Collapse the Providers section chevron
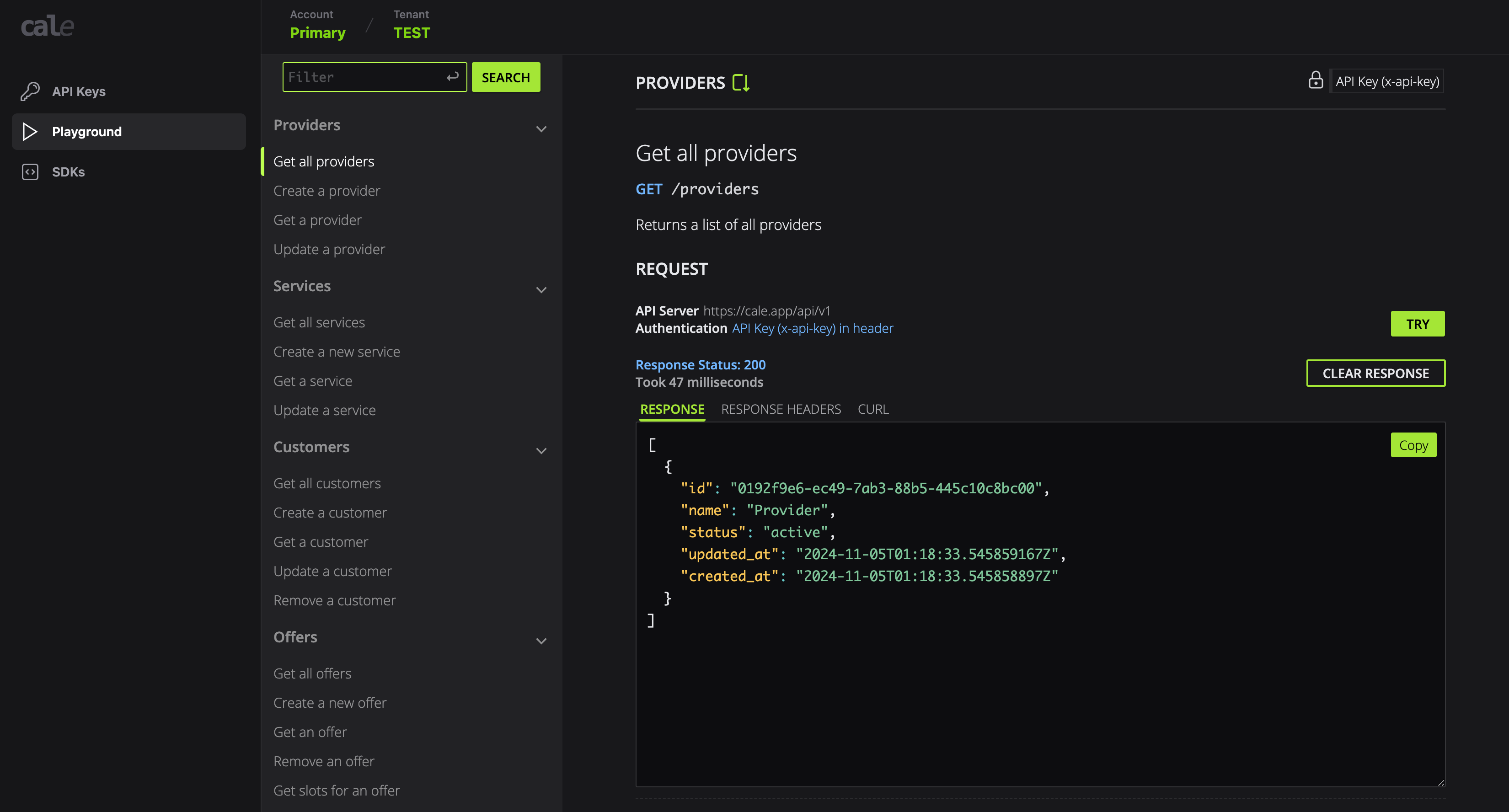 541,128
